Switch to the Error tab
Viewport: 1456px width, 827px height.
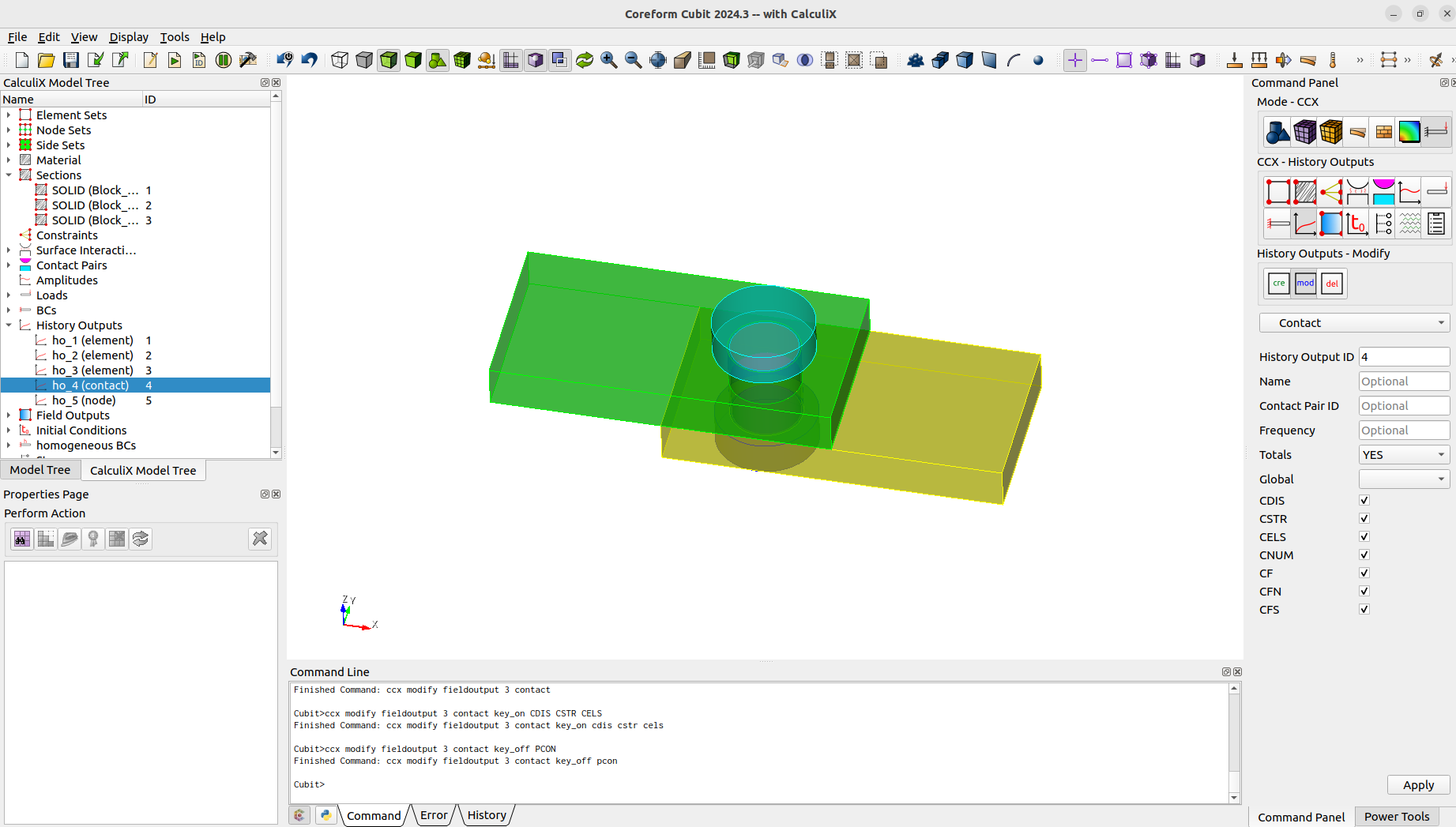(x=433, y=814)
